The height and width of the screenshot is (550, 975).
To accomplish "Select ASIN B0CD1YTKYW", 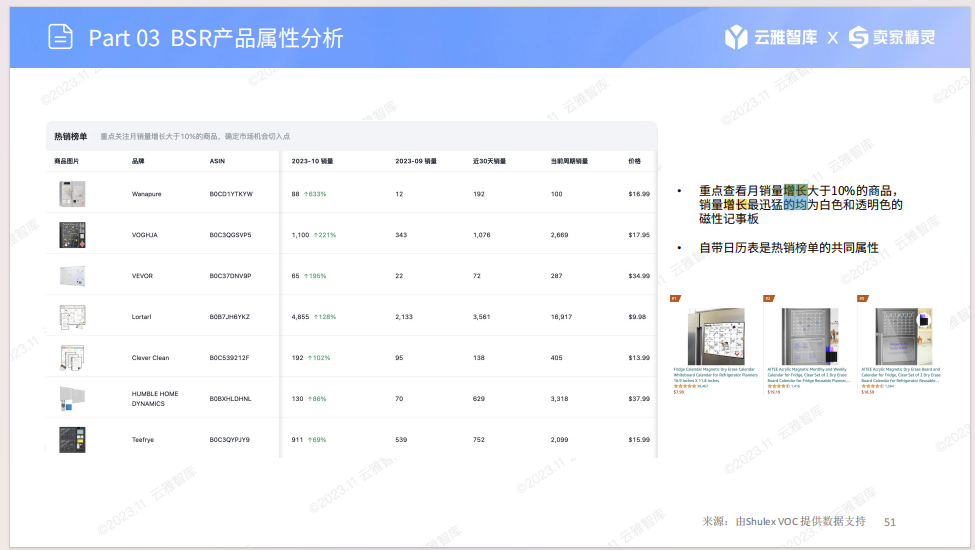I will point(231,194).
